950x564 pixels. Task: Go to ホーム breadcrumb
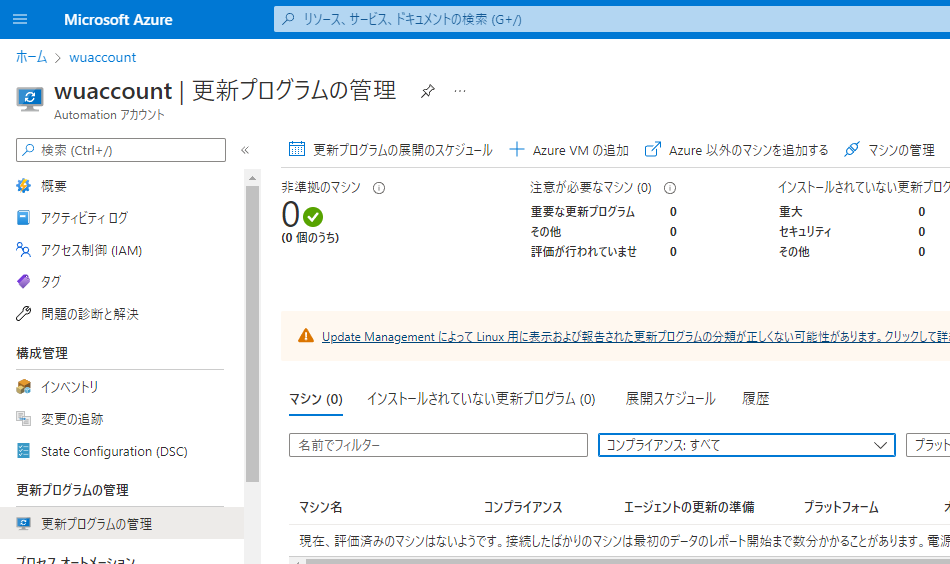(31, 58)
